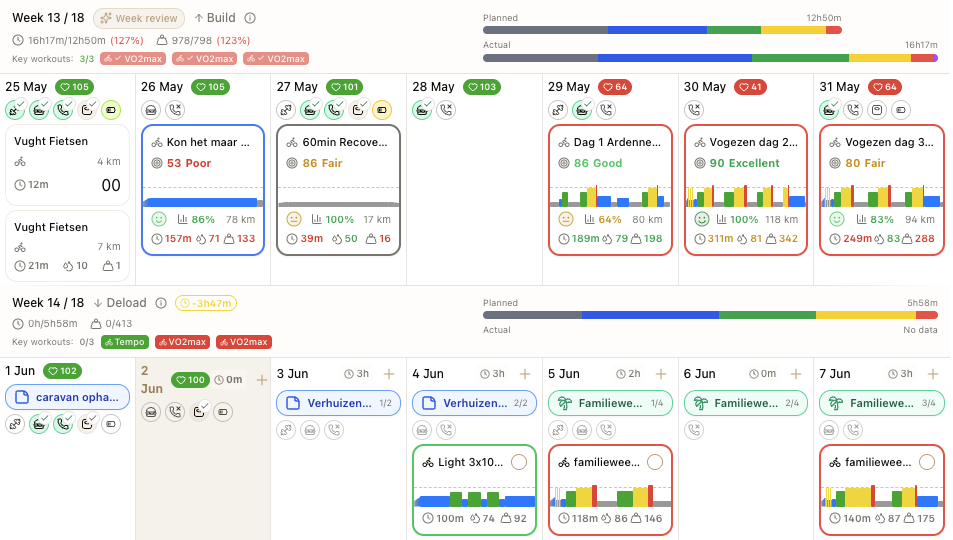Click the 2 Jun battery icon
953x540 pixels.
pyautogui.click(x=223, y=412)
